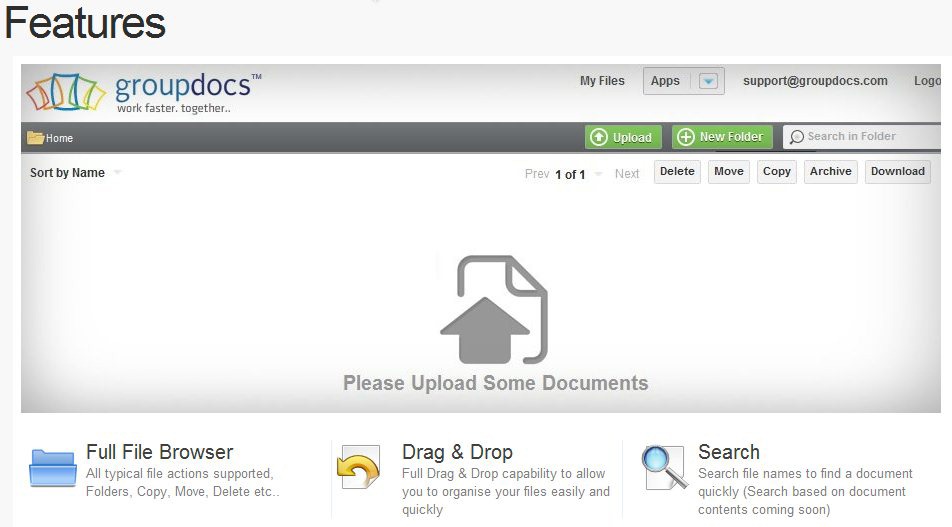Image resolution: width=952 pixels, height=527 pixels.
Task: Open My Files
Action: [602, 81]
